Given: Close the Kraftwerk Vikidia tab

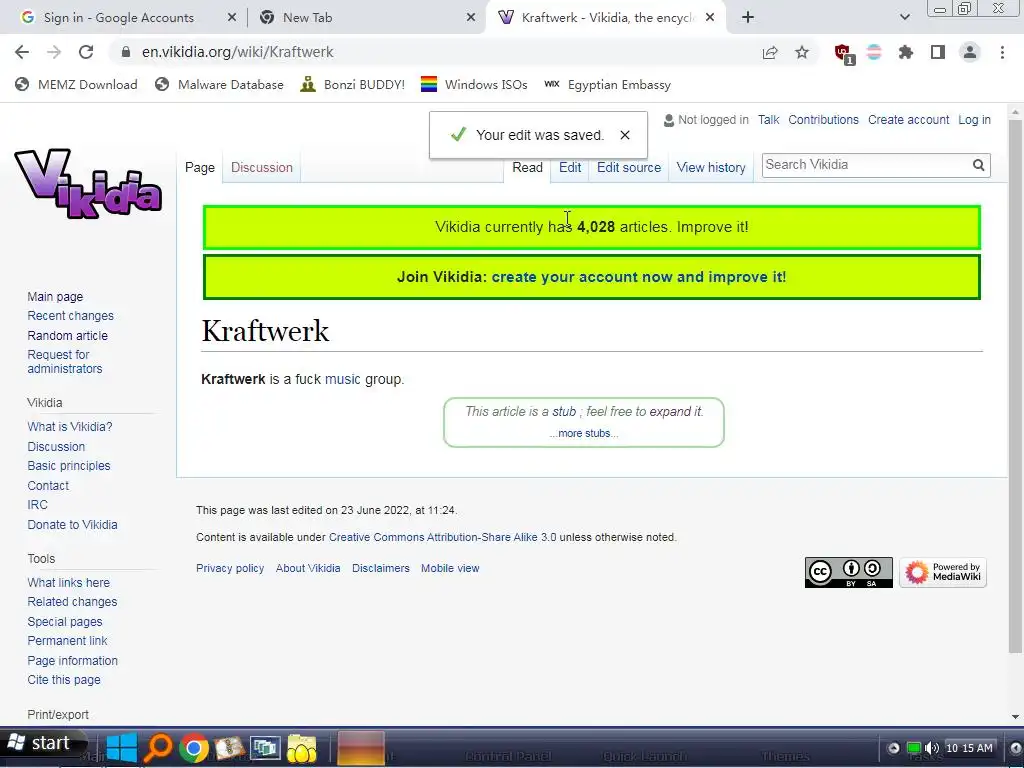Looking at the screenshot, I should coord(710,18).
